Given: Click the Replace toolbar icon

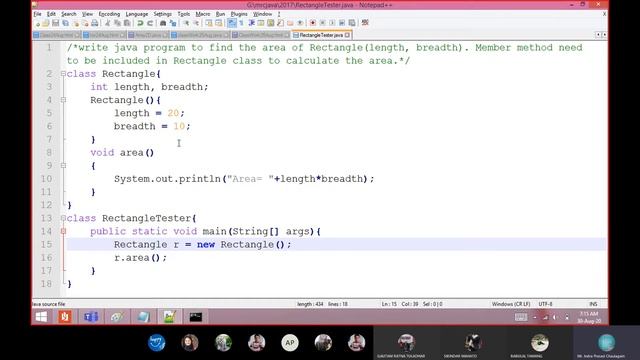Looking at the screenshot, I should (x=173, y=23).
